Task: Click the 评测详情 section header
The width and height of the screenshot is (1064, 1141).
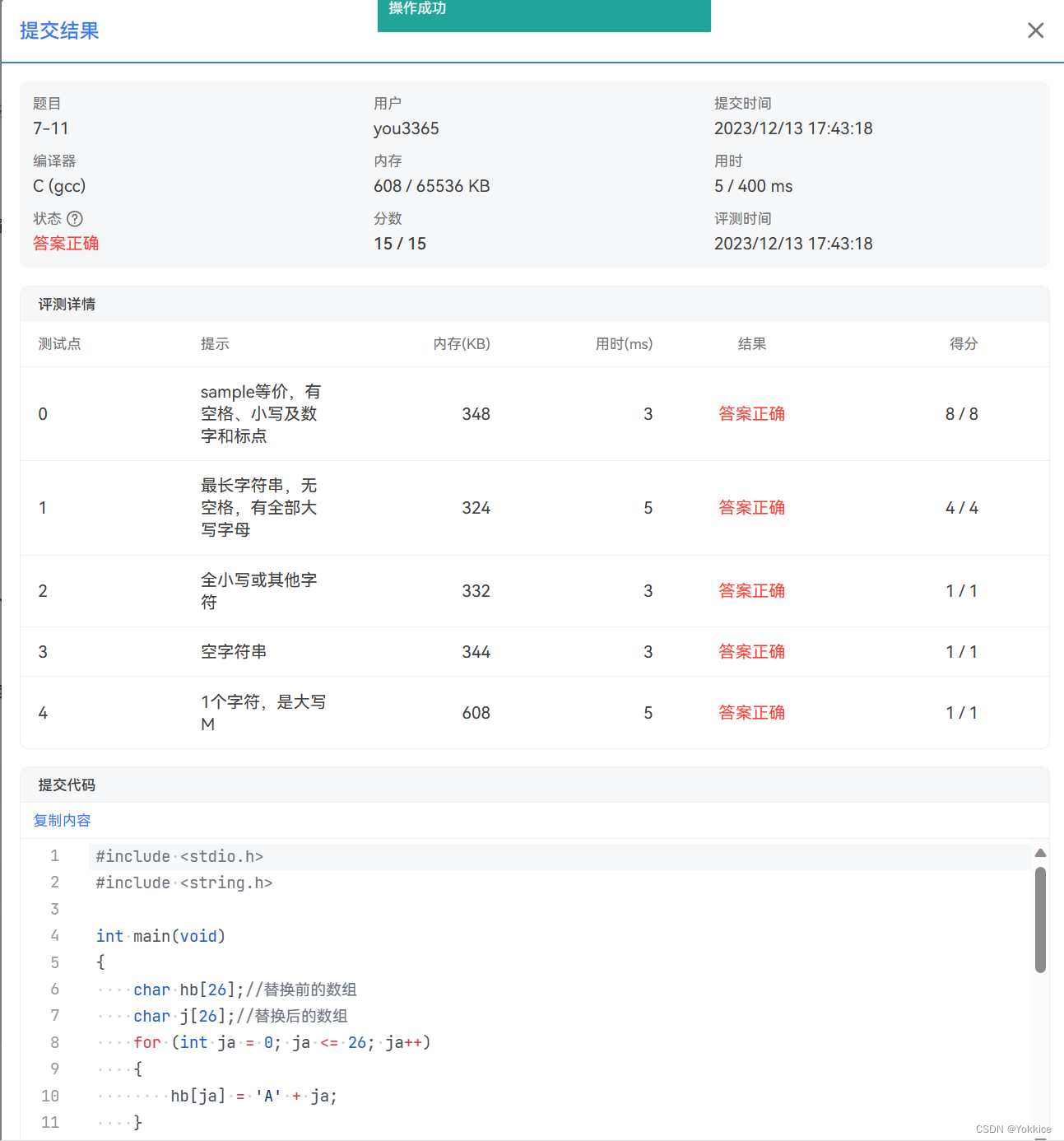Action: tap(66, 304)
